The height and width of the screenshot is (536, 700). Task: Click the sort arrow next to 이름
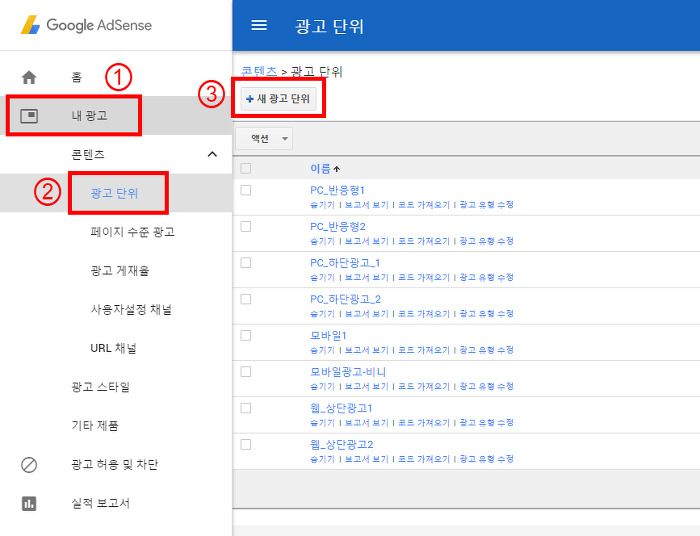[x=337, y=169]
